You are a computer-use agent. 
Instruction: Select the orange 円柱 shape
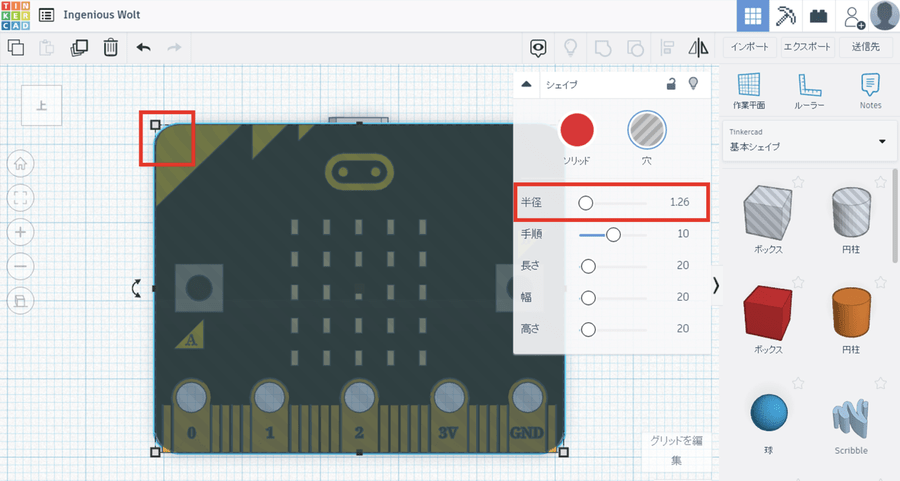point(851,312)
